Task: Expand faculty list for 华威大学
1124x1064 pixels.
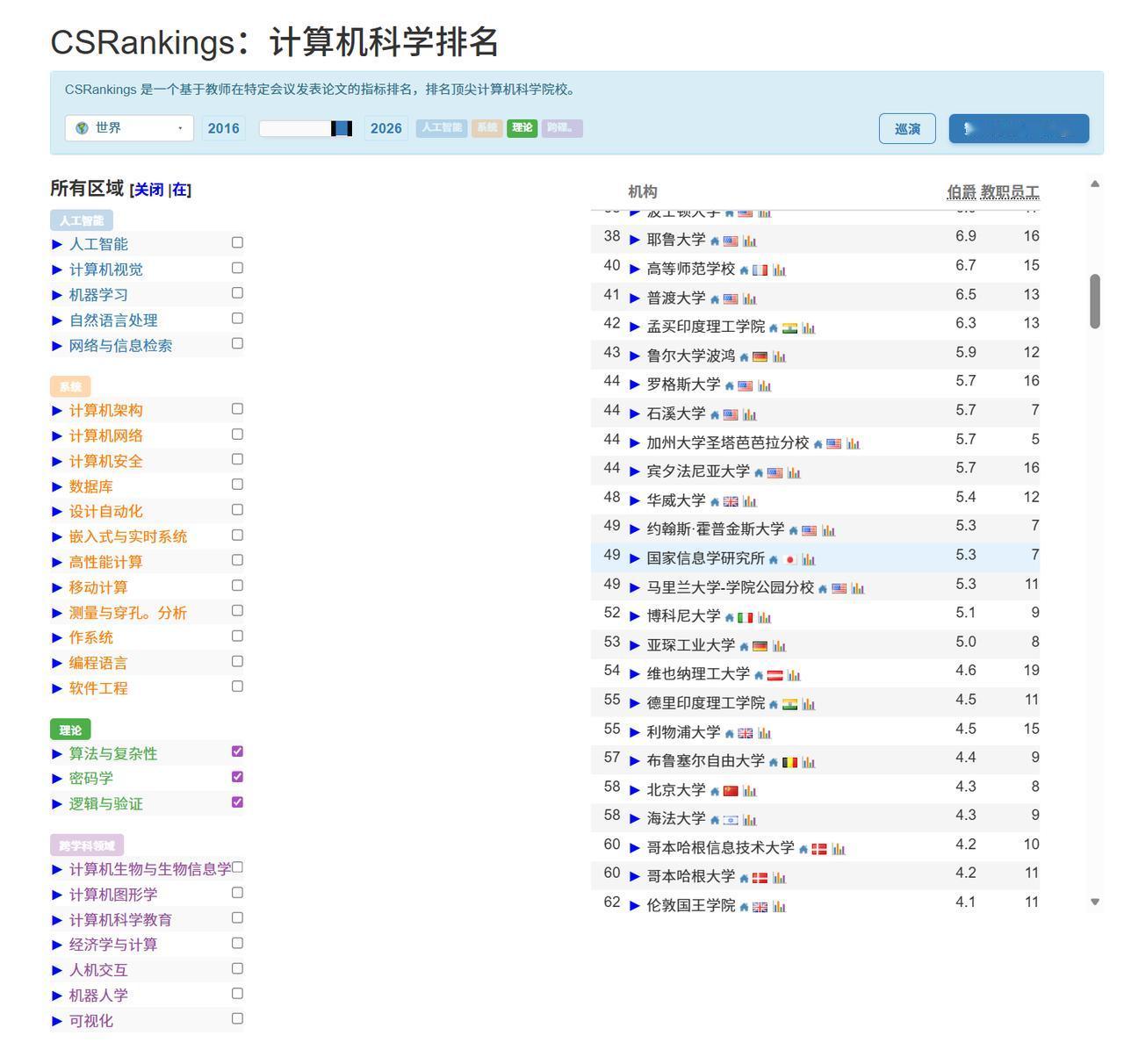Action: [x=635, y=500]
